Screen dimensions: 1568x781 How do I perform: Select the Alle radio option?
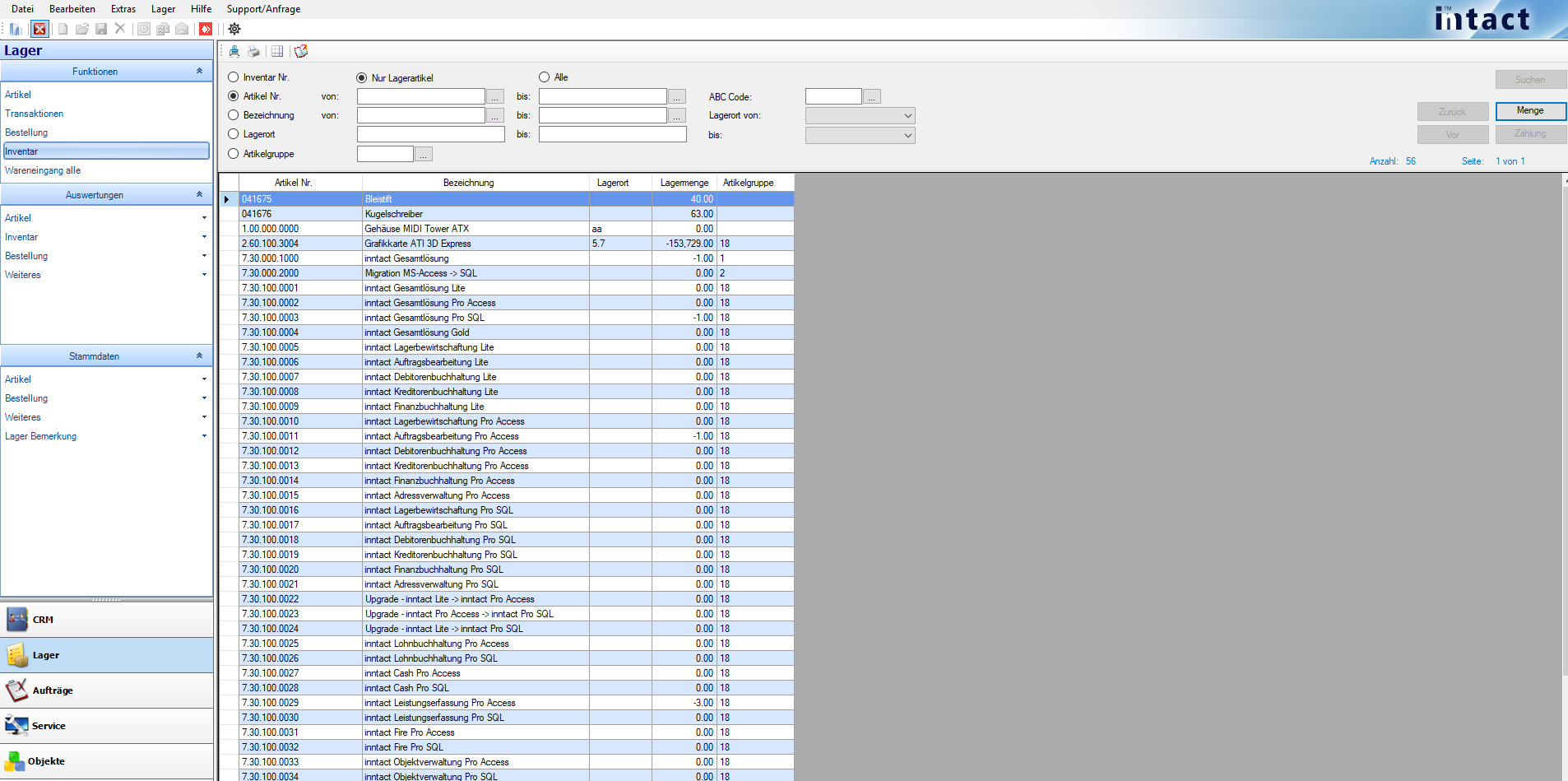click(545, 77)
